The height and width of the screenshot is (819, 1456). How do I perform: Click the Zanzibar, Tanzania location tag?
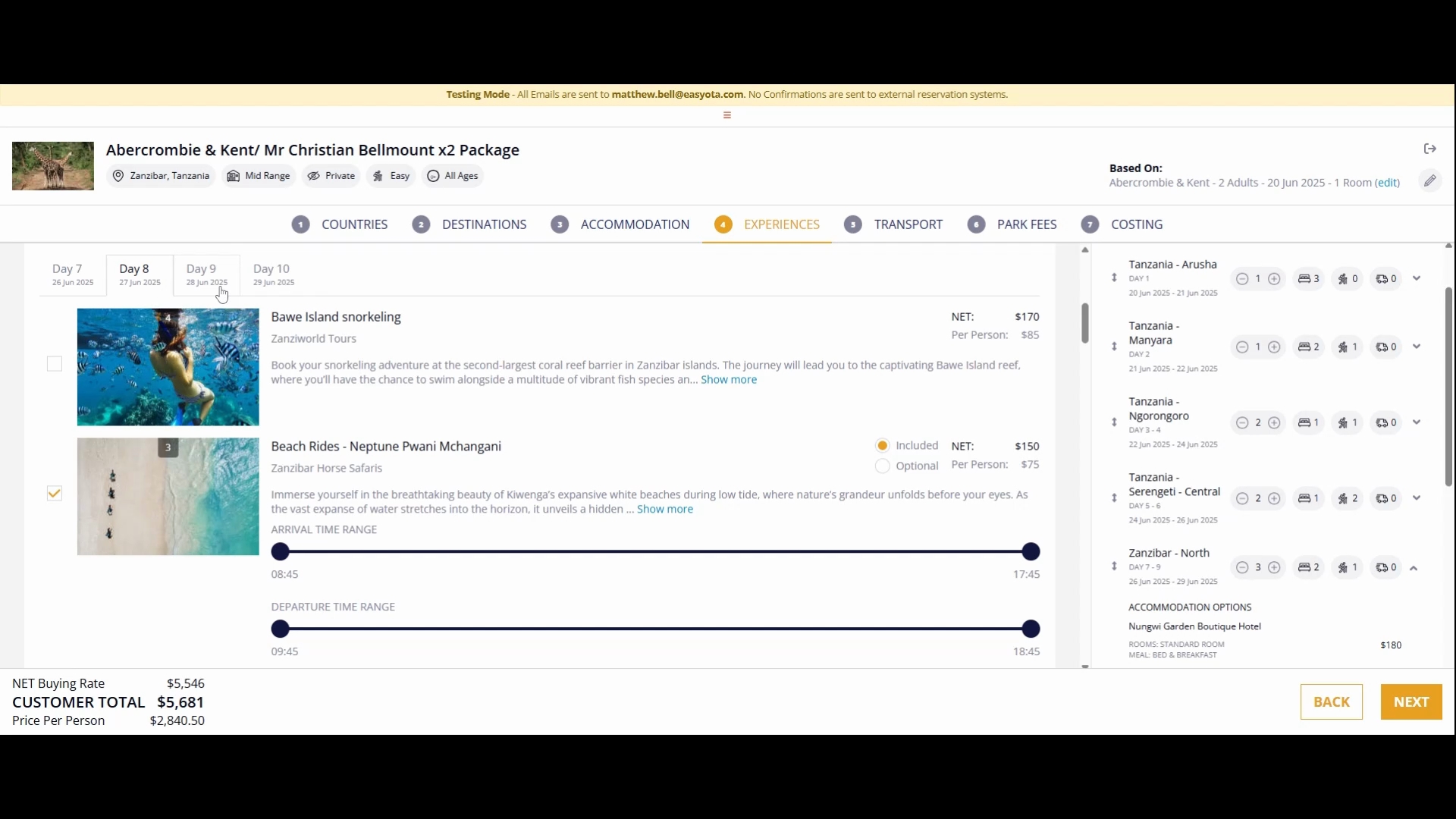161,176
